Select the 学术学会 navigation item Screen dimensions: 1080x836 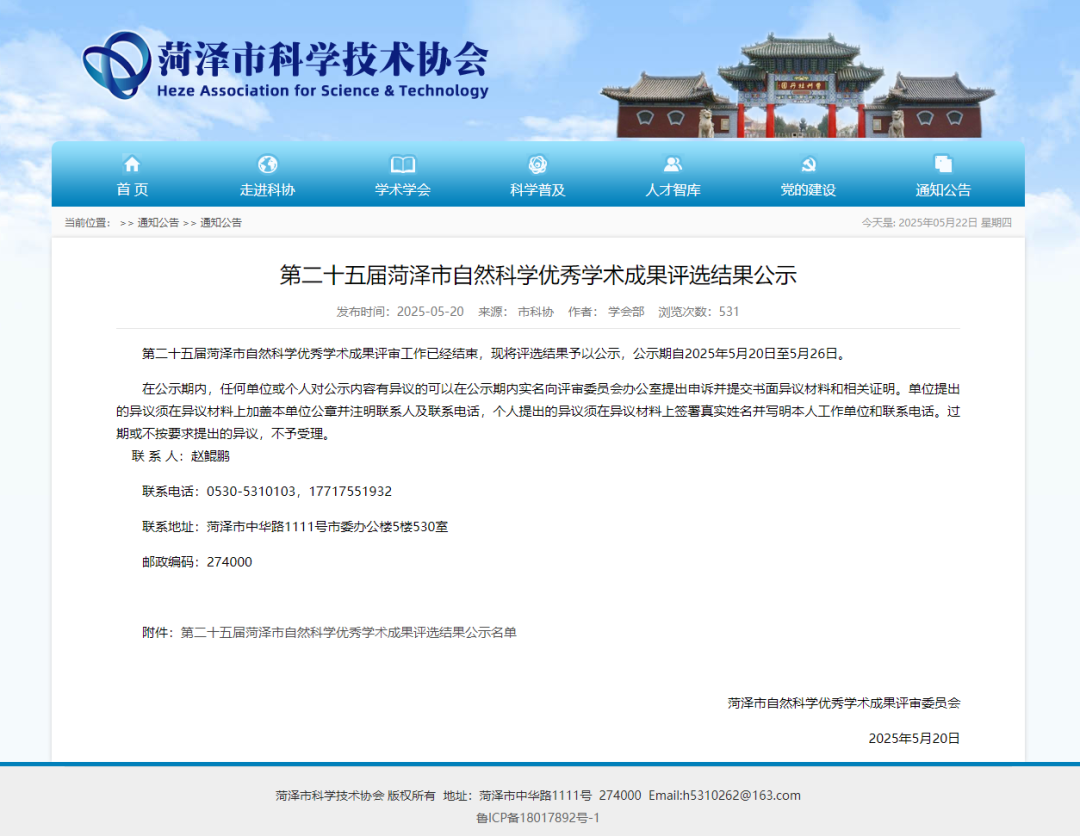(x=402, y=191)
